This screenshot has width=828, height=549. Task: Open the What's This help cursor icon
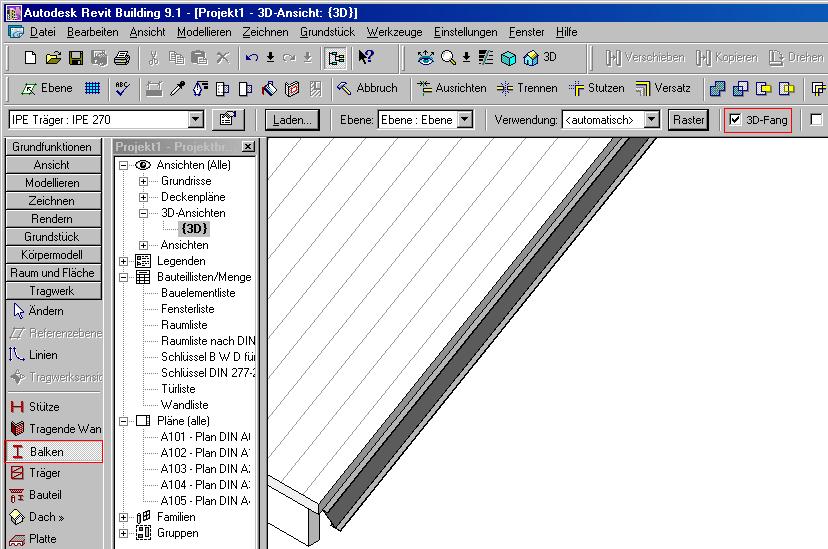click(x=366, y=57)
